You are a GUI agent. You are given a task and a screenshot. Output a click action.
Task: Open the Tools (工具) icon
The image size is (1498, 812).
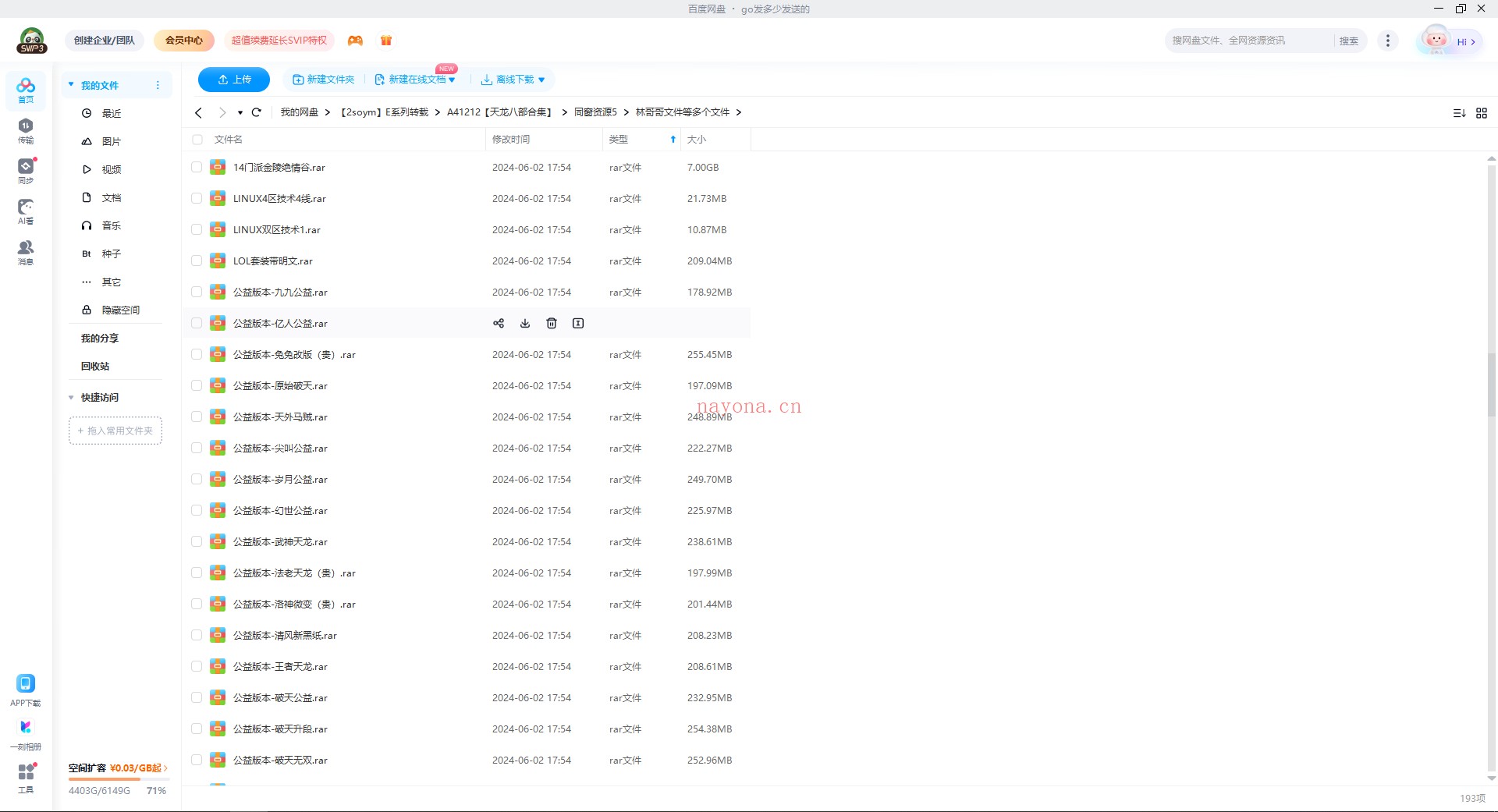coord(26,778)
